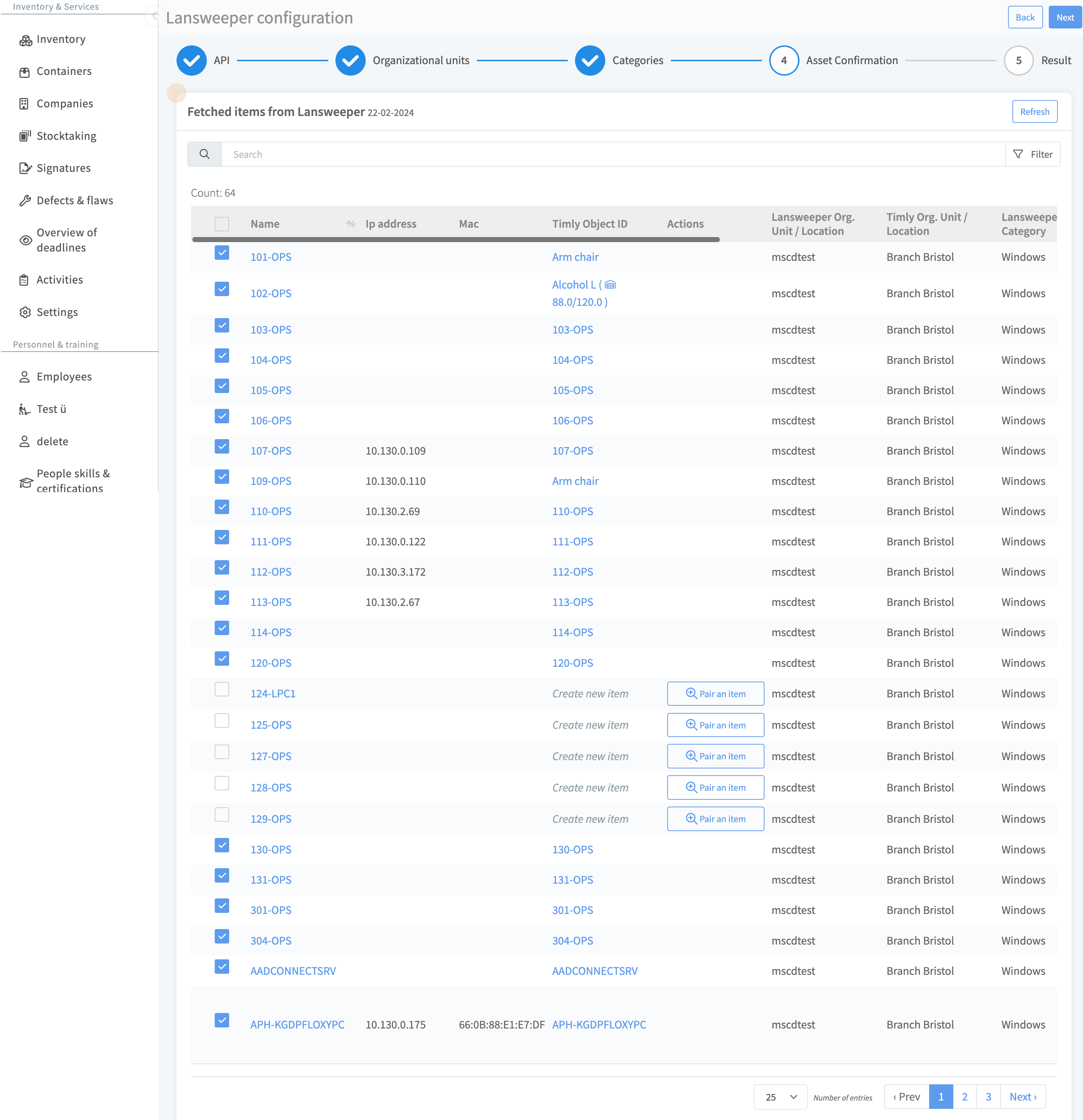Image resolution: width=1083 pixels, height=1120 pixels.
Task: Click the Signatures pen icon
Action: click(x=25, y=168)
